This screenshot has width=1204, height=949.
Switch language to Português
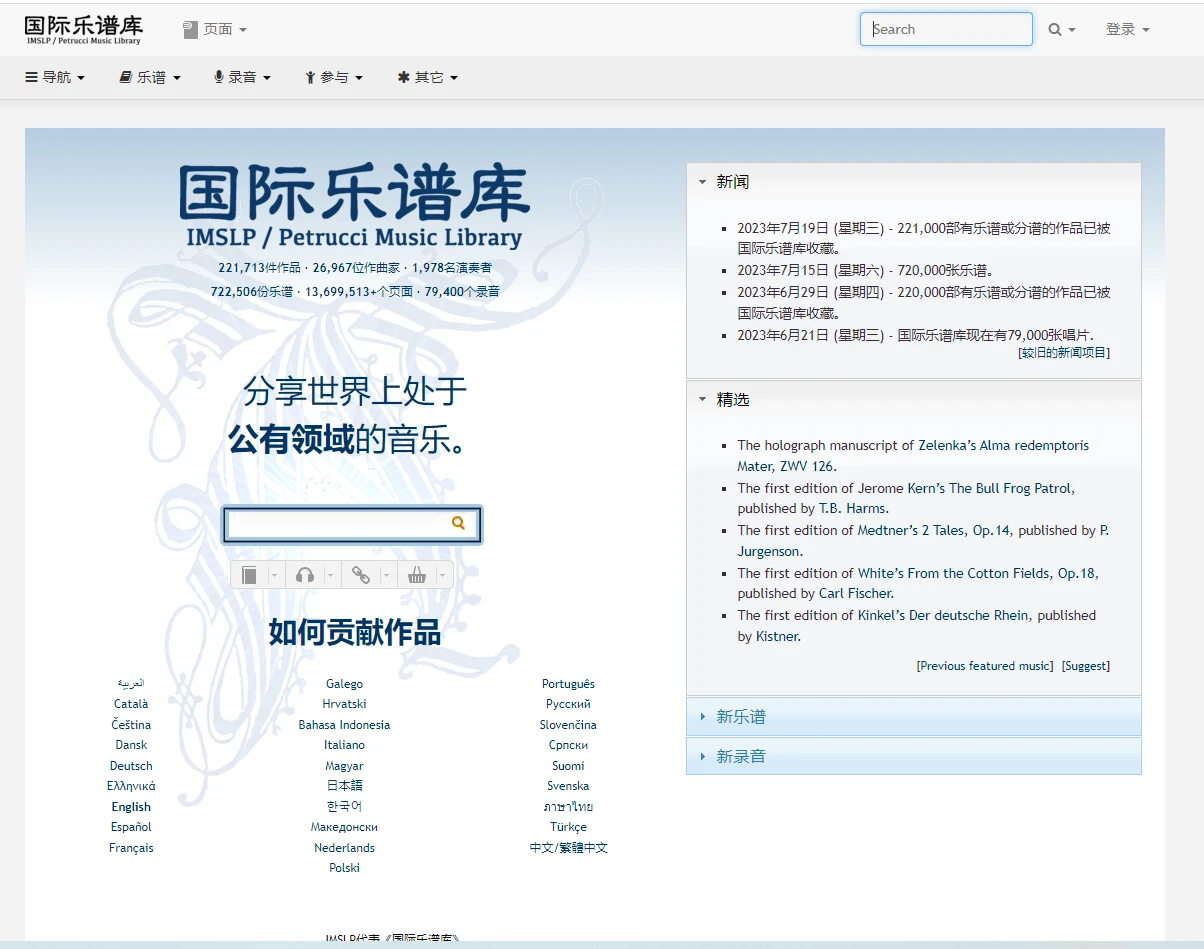click(568, 684)
